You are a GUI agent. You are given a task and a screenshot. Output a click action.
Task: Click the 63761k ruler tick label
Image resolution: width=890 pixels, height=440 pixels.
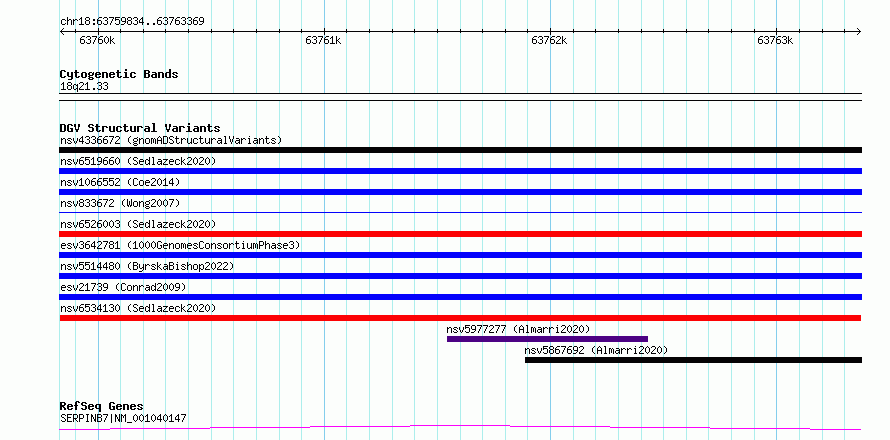[x=324, y=40]
